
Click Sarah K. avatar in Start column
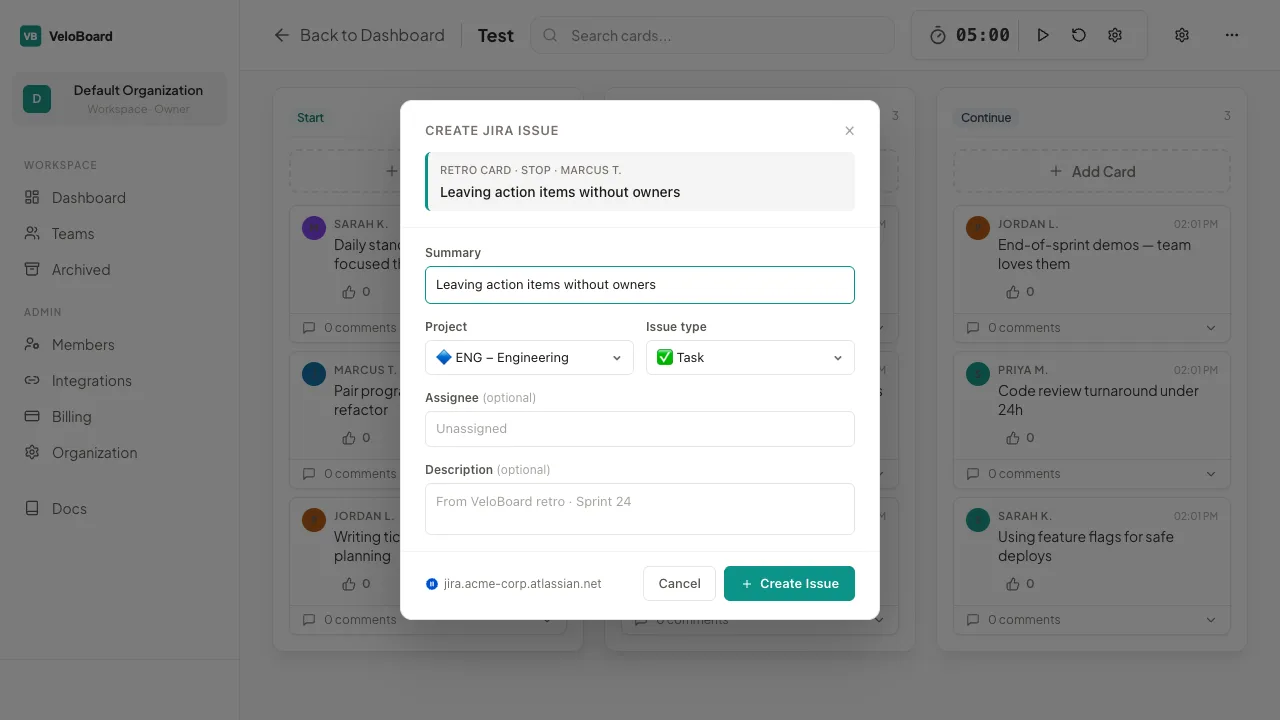[314, 228]
